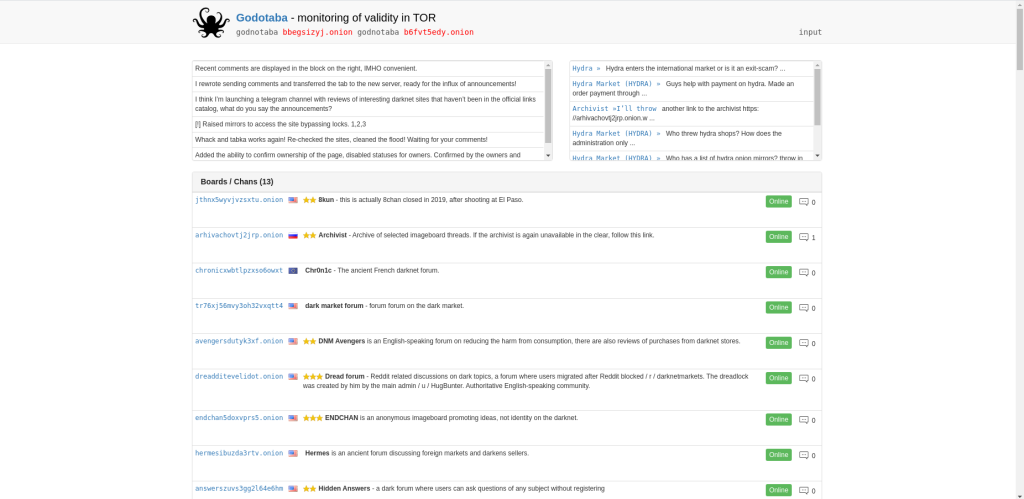Screen dimensions: 1024x499
Task: Click the US flag in Hermes row
Action: [293, 454]
